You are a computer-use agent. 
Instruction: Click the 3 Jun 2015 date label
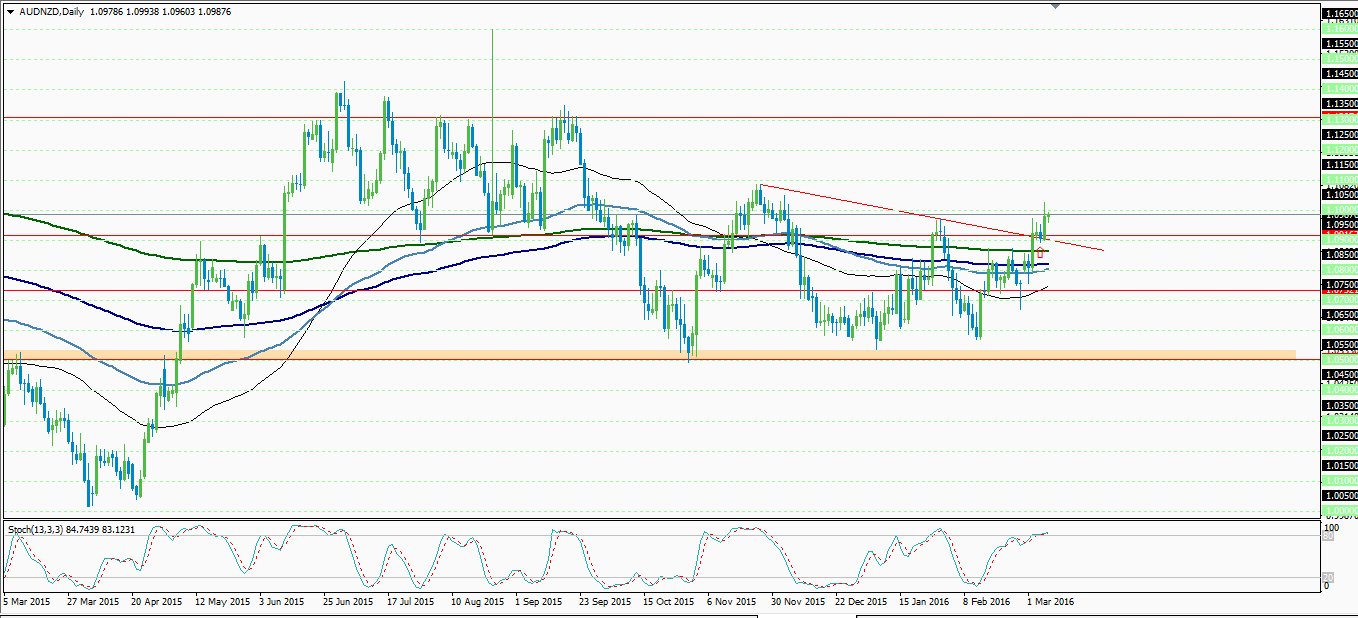tap(282, 602)
